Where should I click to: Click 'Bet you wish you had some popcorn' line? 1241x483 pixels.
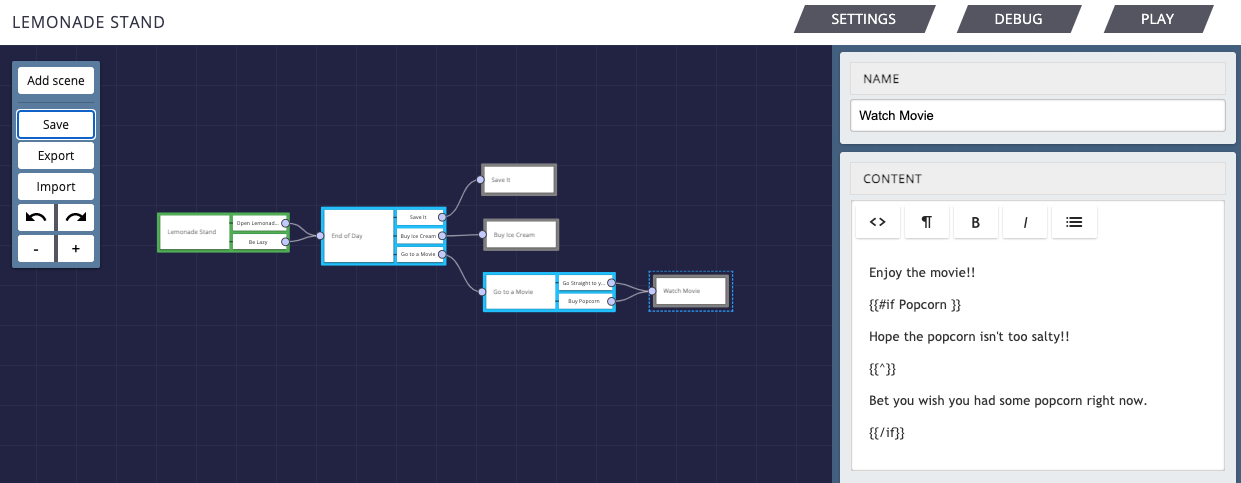[1008, 401]
